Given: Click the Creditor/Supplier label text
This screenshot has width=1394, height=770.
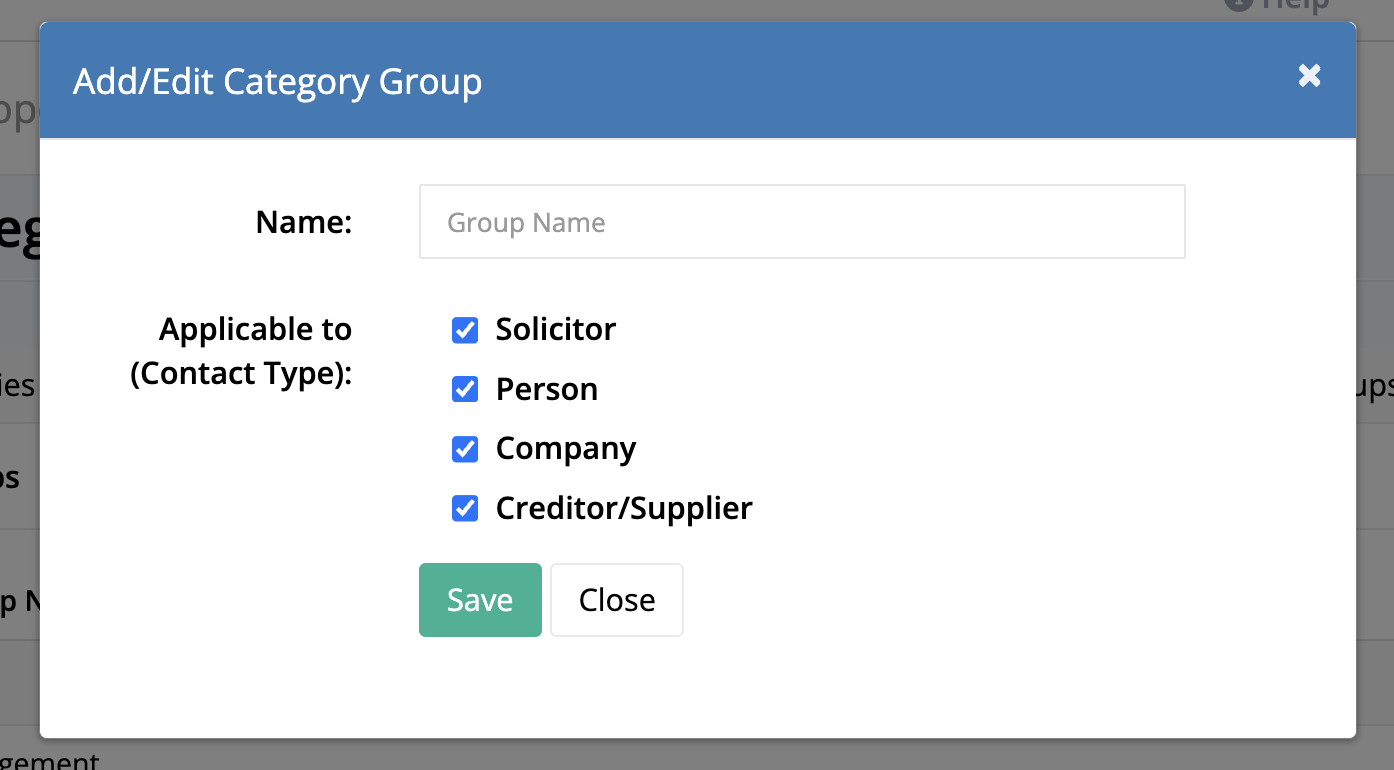Looking at the screenshot, I should coord(624,508).
